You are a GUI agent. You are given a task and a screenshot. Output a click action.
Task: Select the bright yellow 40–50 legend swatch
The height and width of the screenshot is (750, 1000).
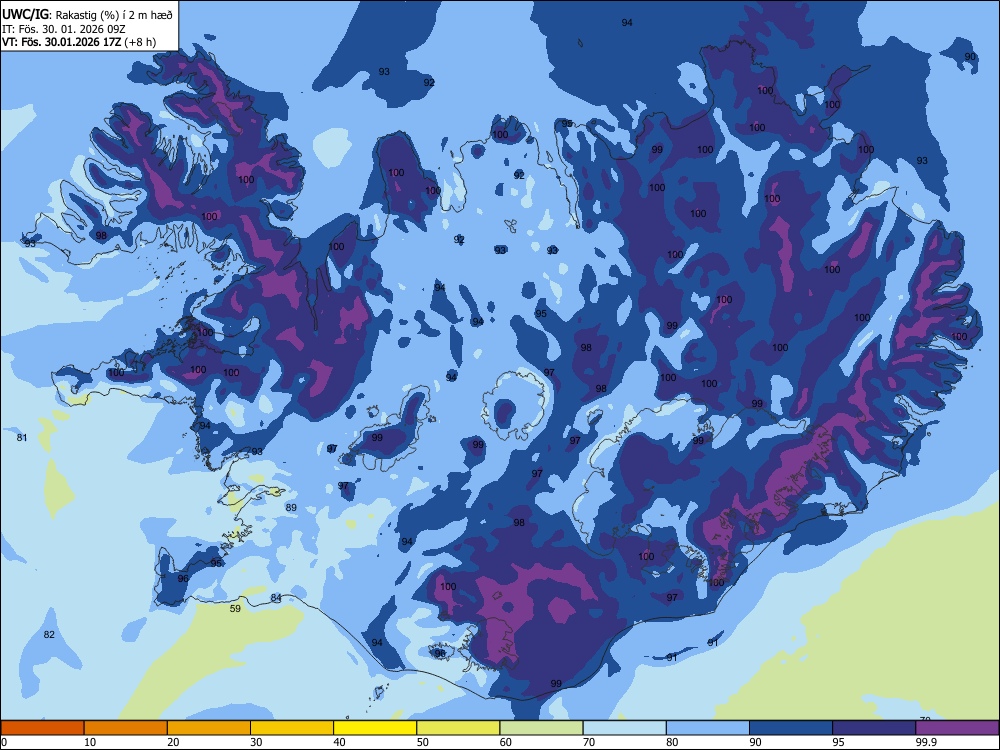[x=375, y=728]
